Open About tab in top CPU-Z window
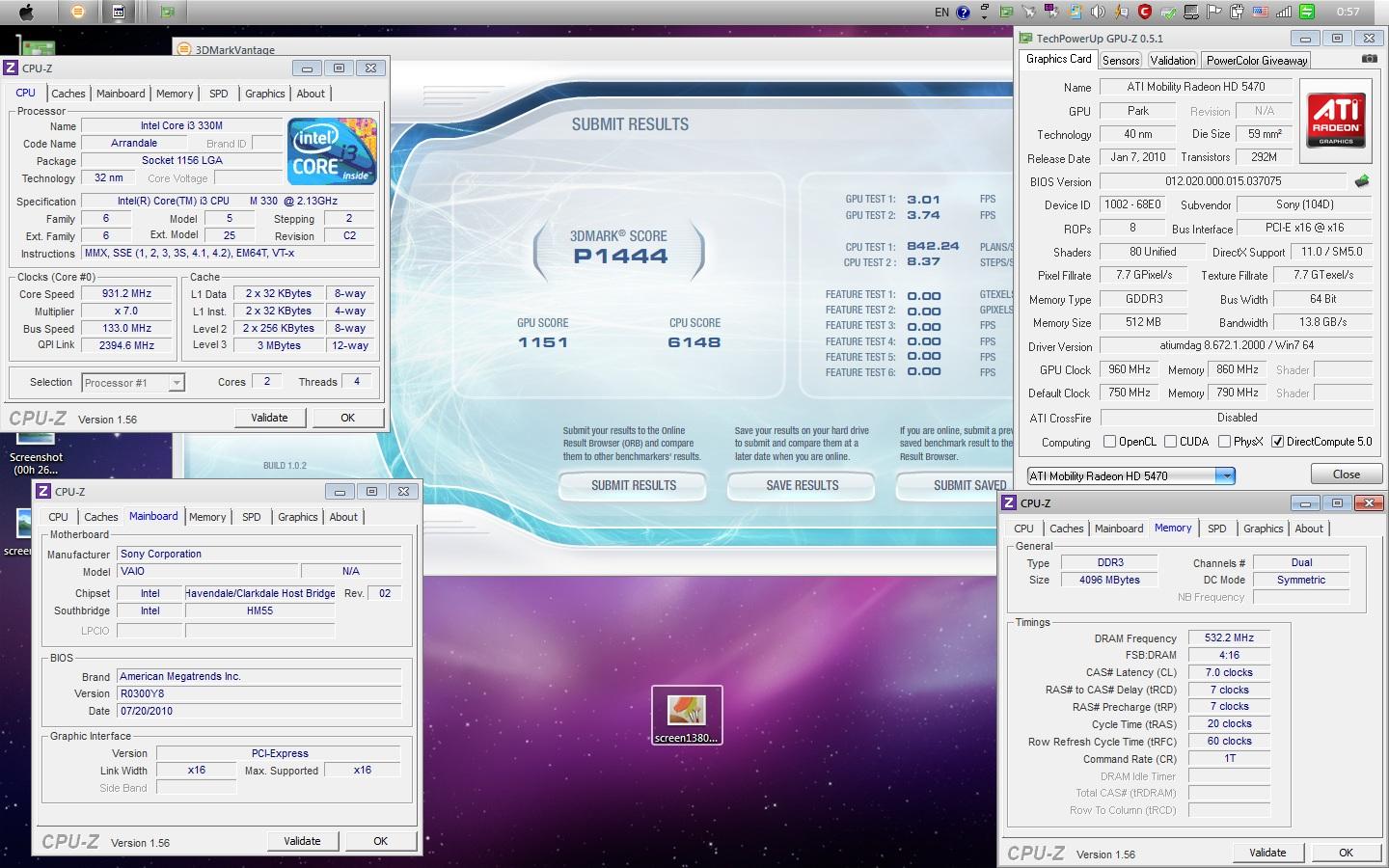 coord(311,94)
